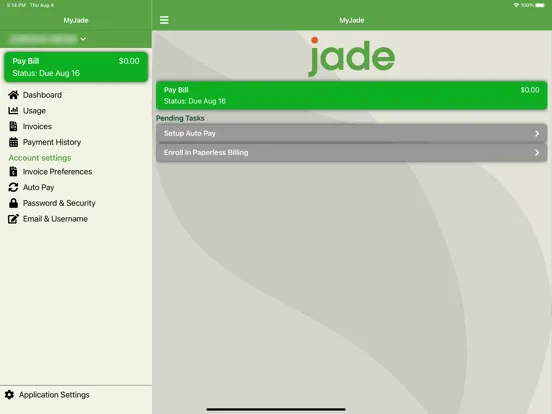Tap the main Pay Bill banner
The height and width of the screenshot is (414, 552).
click(x=351, y=95)
